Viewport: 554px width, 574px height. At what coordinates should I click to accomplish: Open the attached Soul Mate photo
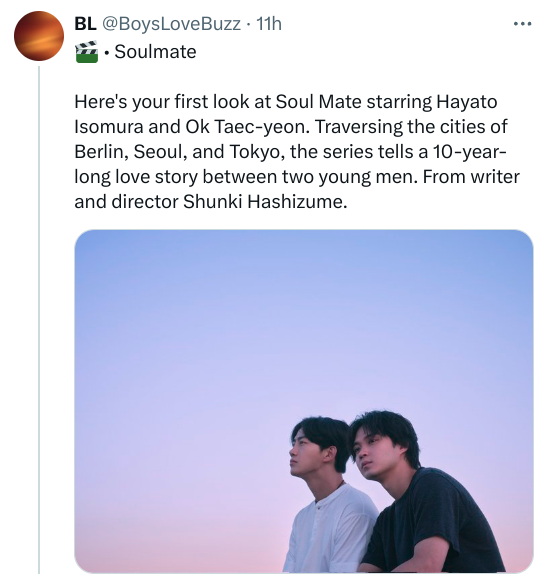304,401
